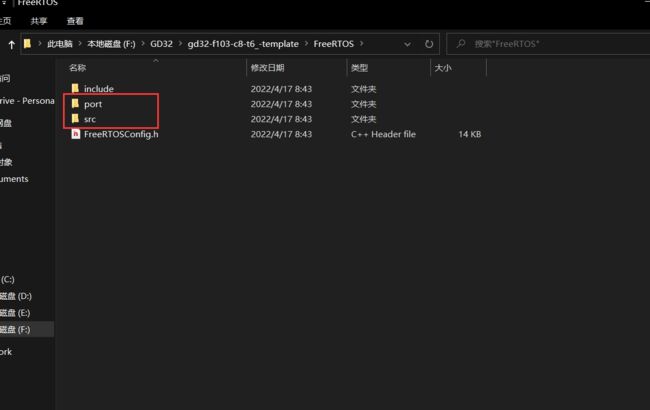Click C++ Header file type text
The width and height of the screenshot is (650, 410).
383,134
